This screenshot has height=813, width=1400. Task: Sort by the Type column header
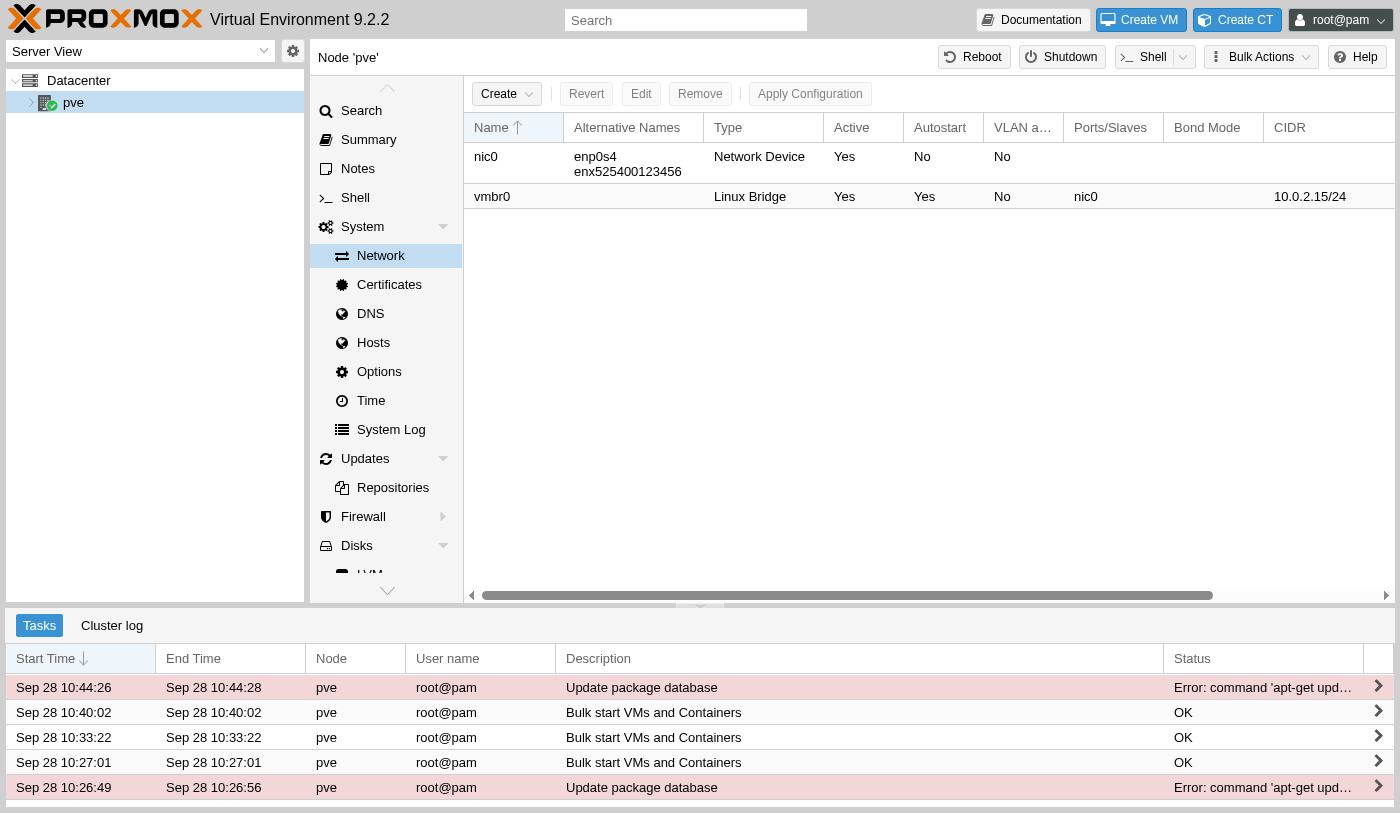[x=763, y=128]
